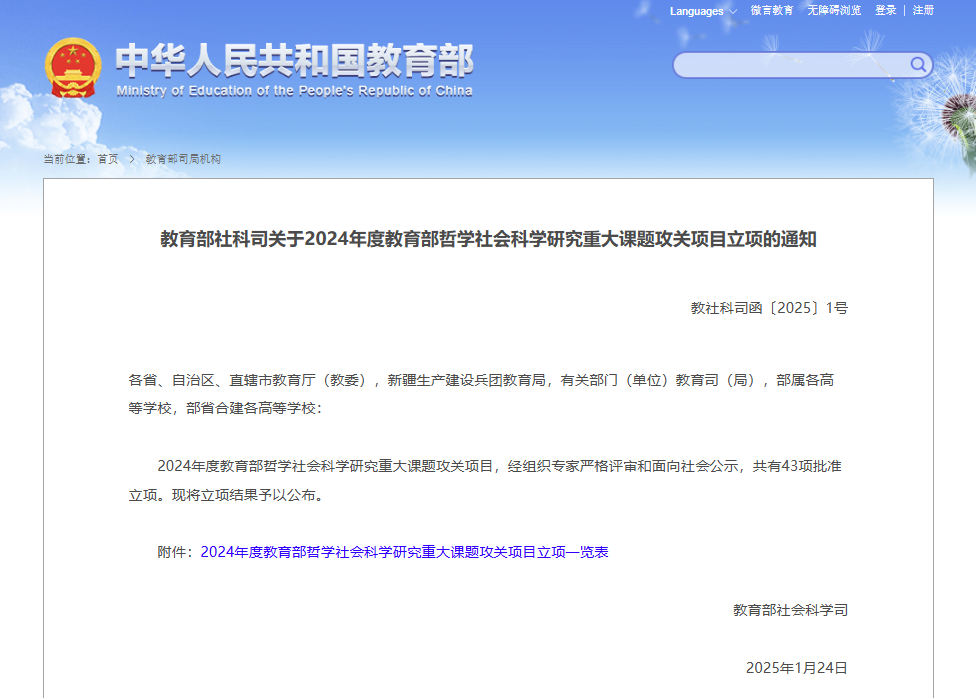Click the notice headline about 重大课题攻关项目立项
Screen dimensions: 976x698
coord(488,240)
